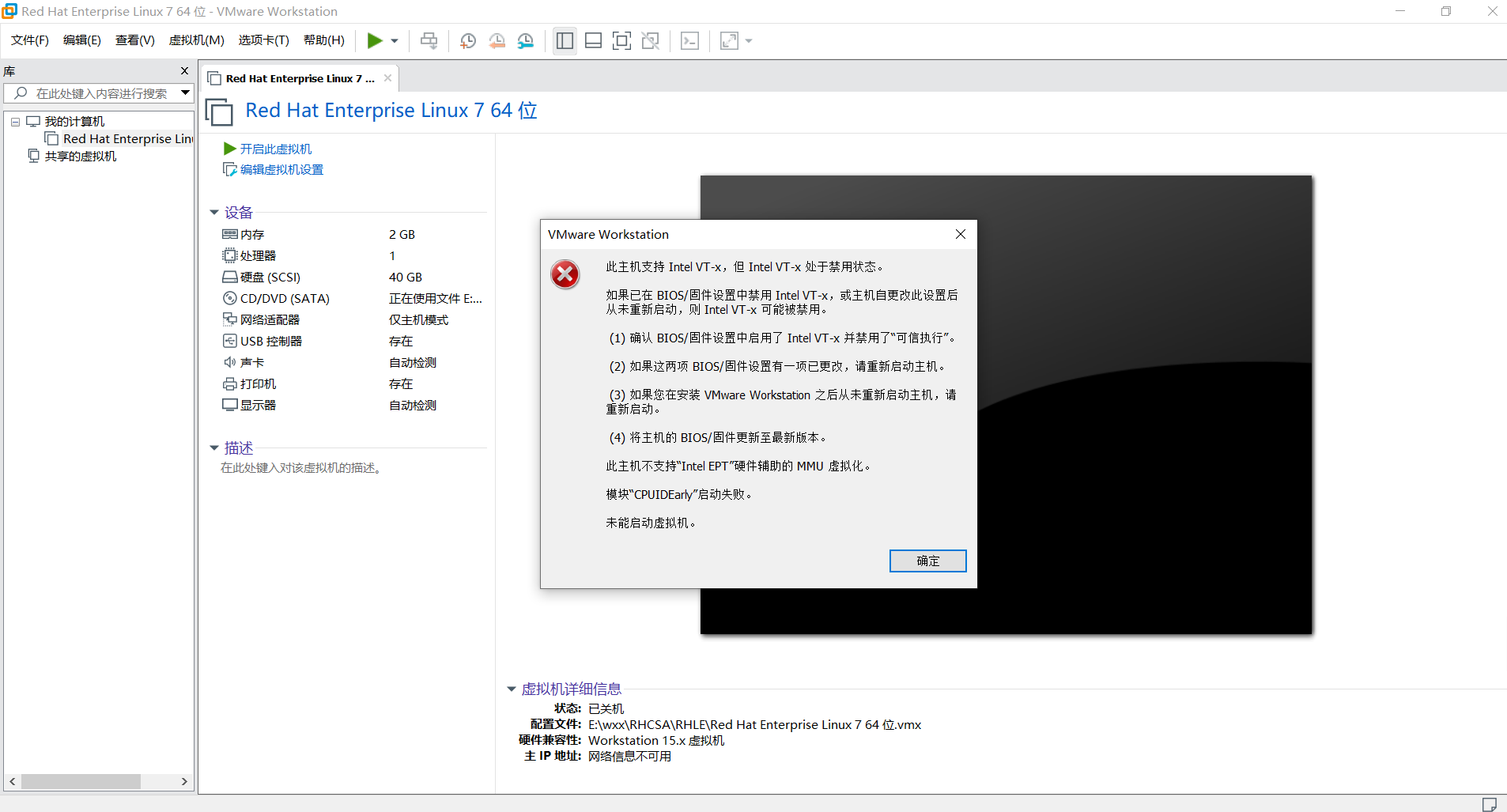1507x812 pixels.
Task: Collapse the 设备 devices section
Action: pyautogui.click(x=214, y=212)
